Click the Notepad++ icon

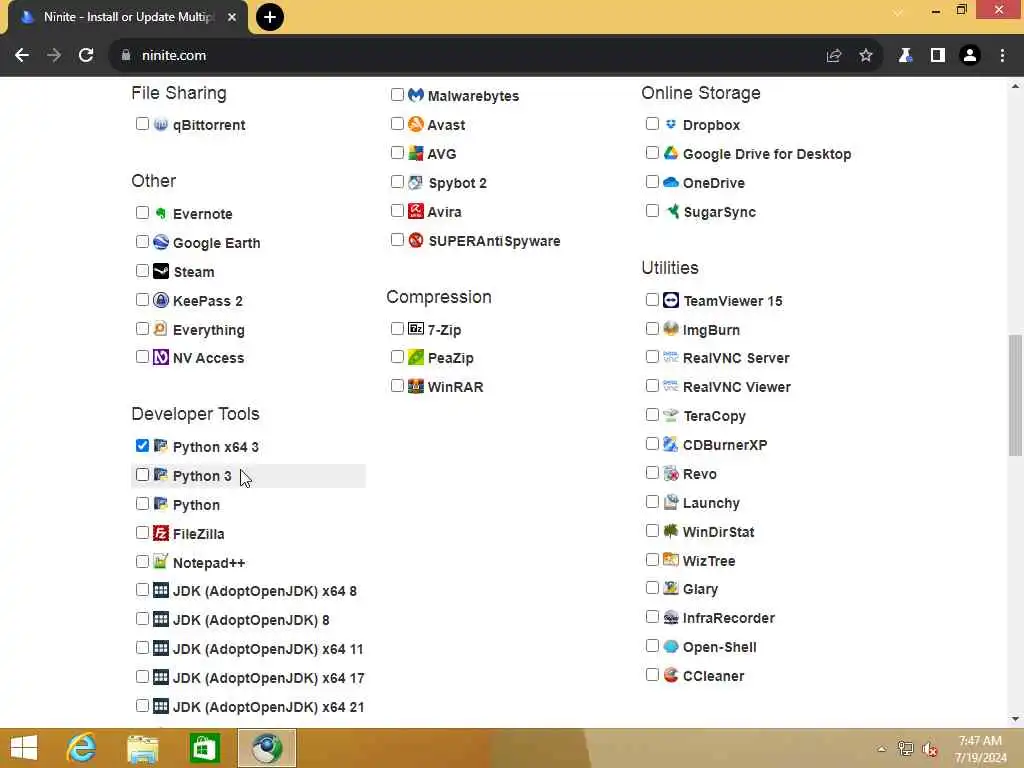click(161, 562)
